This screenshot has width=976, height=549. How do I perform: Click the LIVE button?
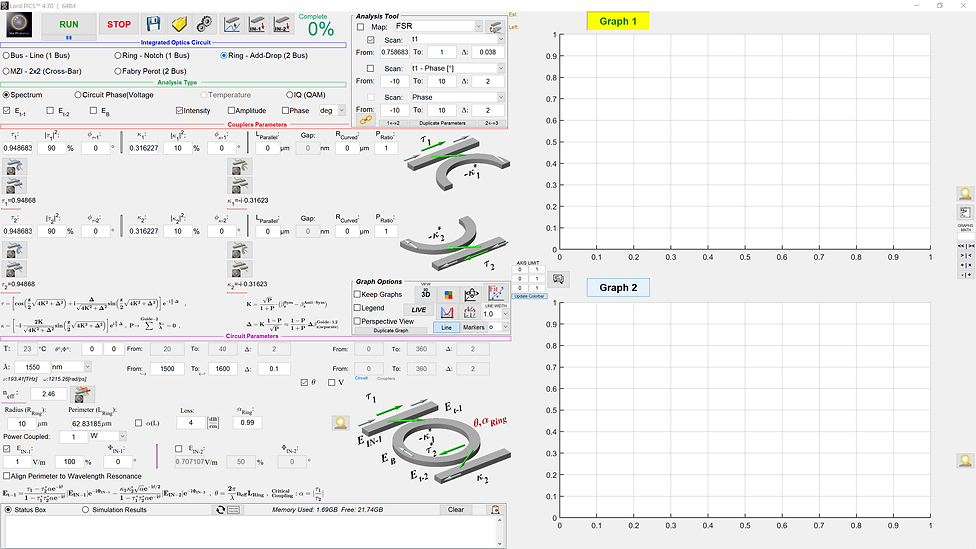point(418,309)
